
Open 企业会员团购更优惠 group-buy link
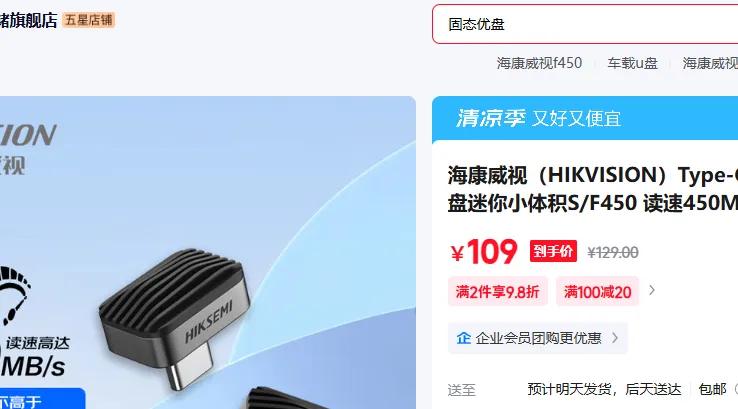pyautogui.click(x=538, y=338)
